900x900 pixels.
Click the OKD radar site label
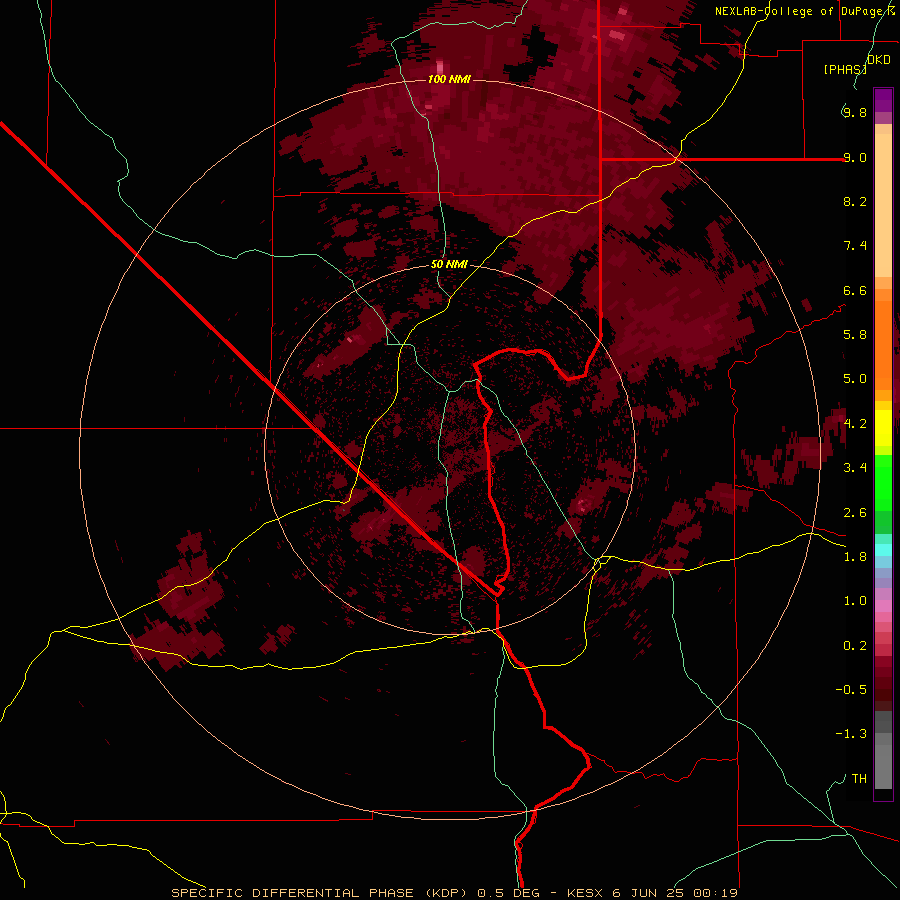[879, 60]
